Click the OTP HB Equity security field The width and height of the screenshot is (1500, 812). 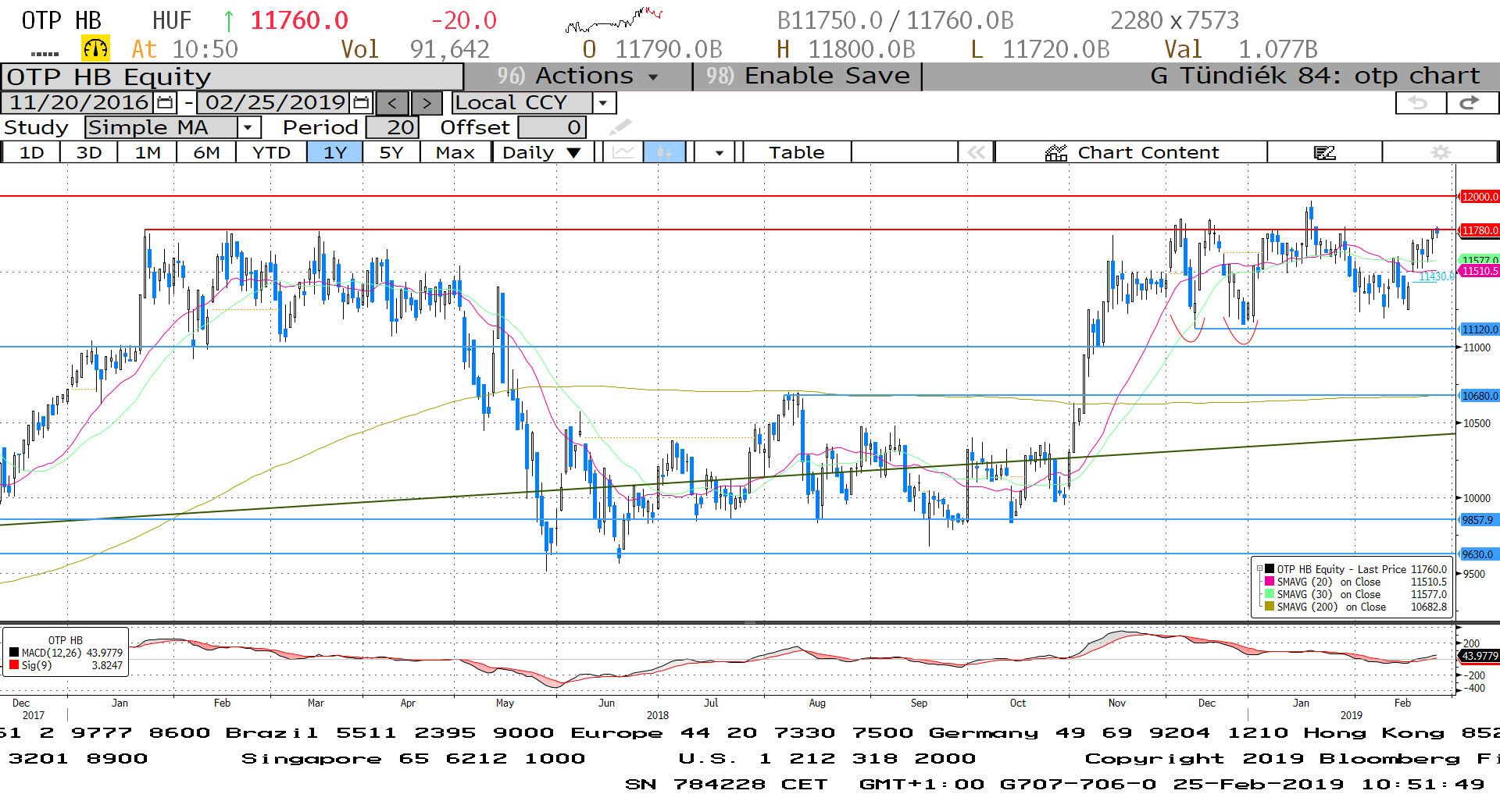pyautogui.click(x=232, y=77)
